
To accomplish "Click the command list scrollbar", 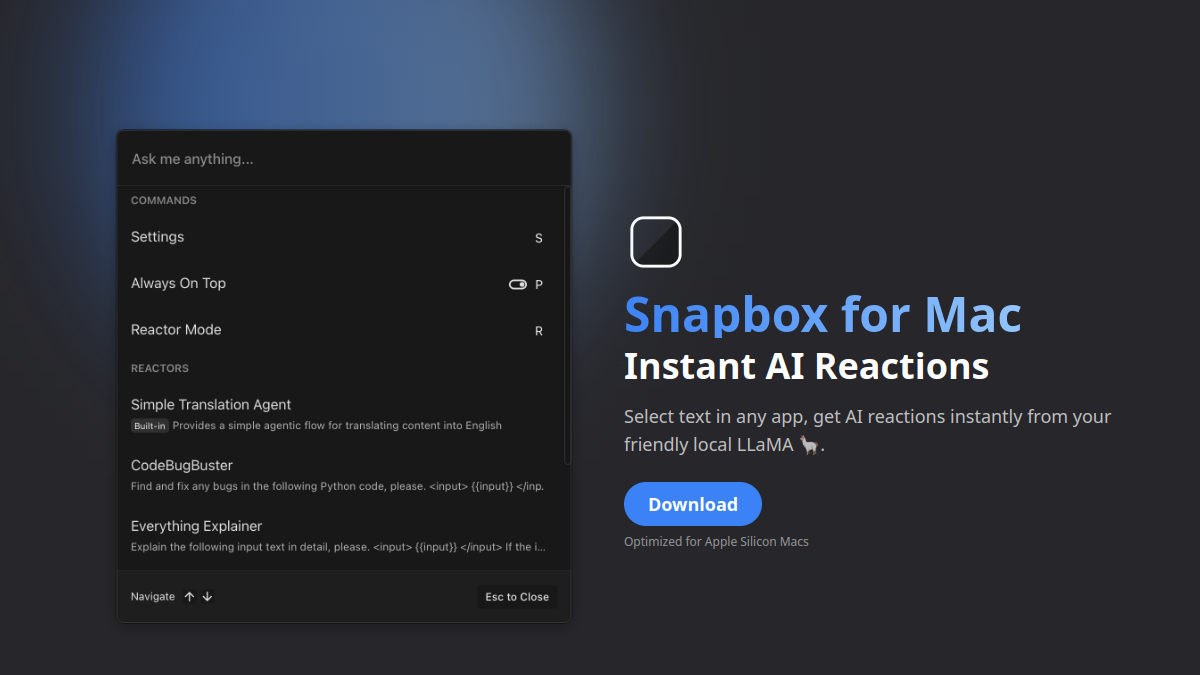I will pos(567,326).
